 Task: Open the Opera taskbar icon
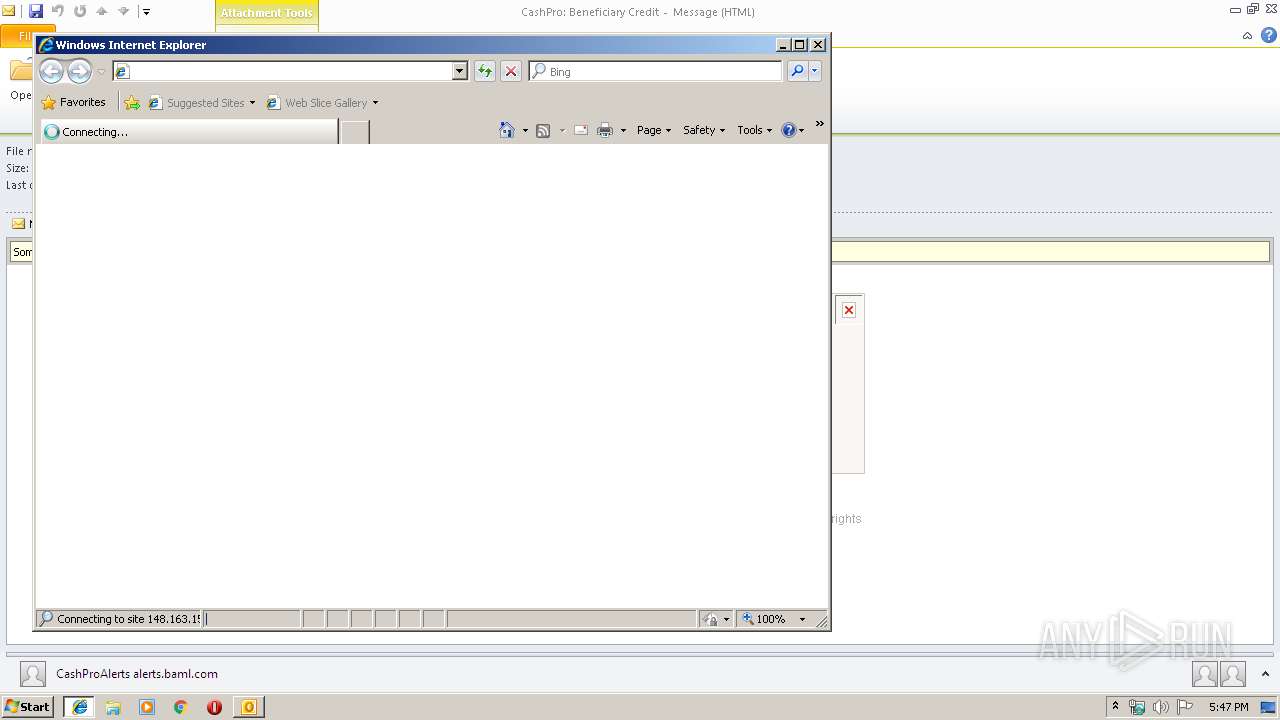(214, 706)
